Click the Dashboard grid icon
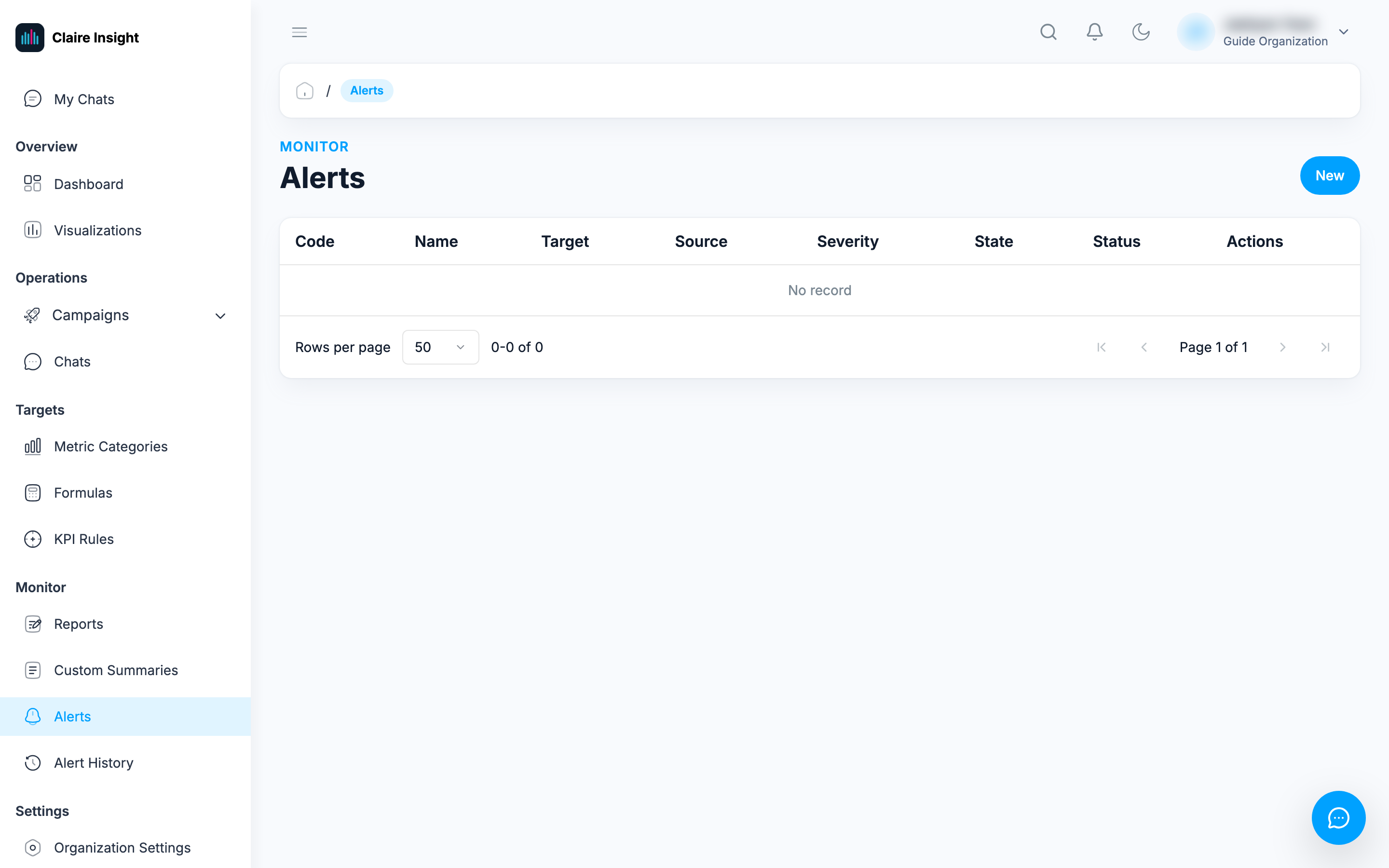This screenshot has height=868, width=1389. pos(33,184)
